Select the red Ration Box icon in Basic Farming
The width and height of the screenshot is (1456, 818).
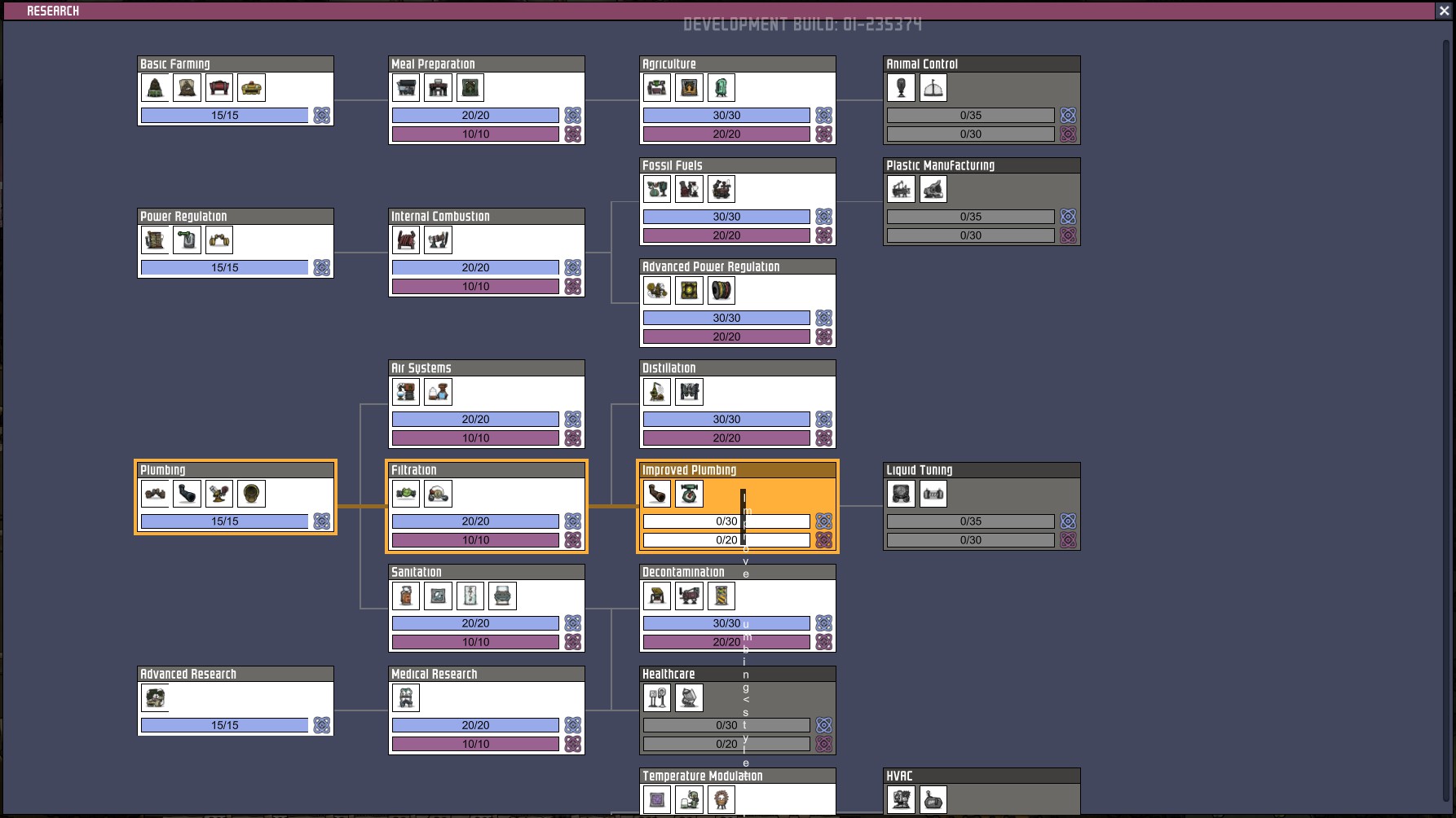218,87
